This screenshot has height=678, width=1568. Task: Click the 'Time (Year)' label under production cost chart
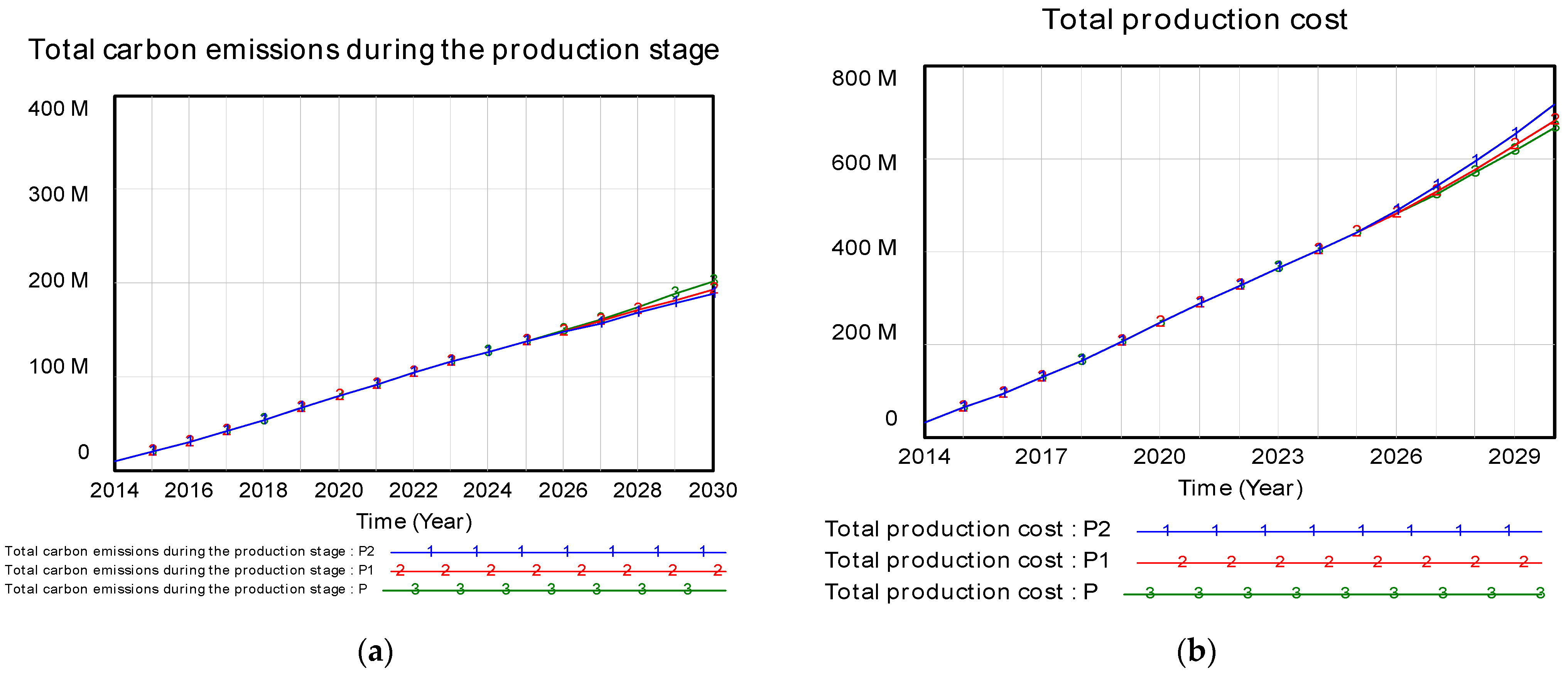pos(1241,489)
